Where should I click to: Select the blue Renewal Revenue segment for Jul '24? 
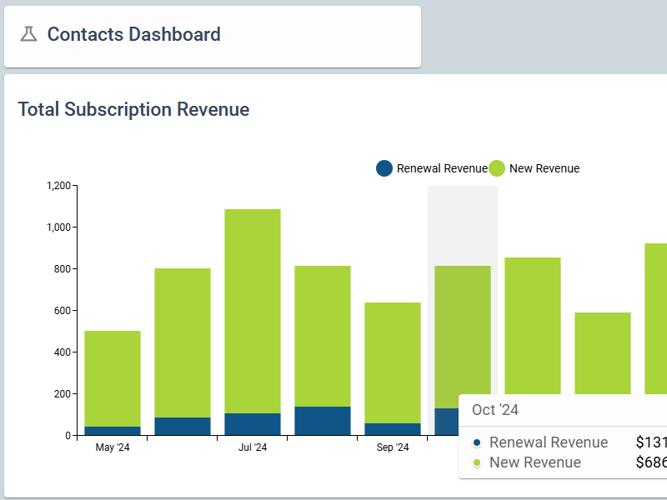tap(252, 425)
